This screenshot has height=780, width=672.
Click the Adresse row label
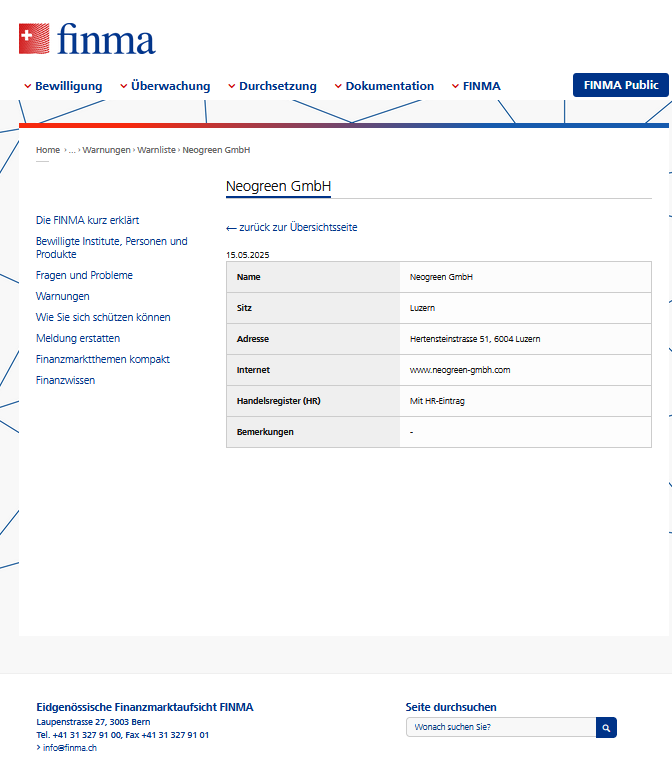click(253, 339)
